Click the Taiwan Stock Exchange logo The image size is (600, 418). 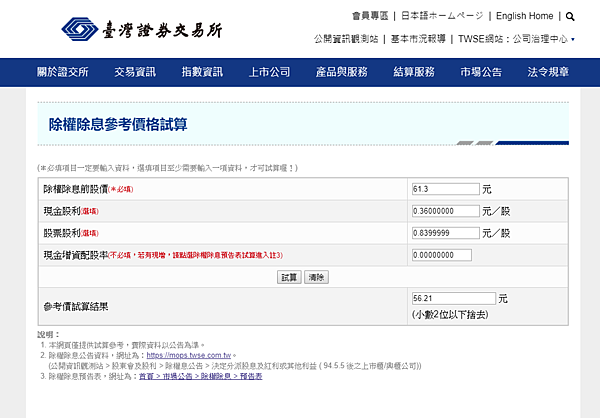[142, 29]
